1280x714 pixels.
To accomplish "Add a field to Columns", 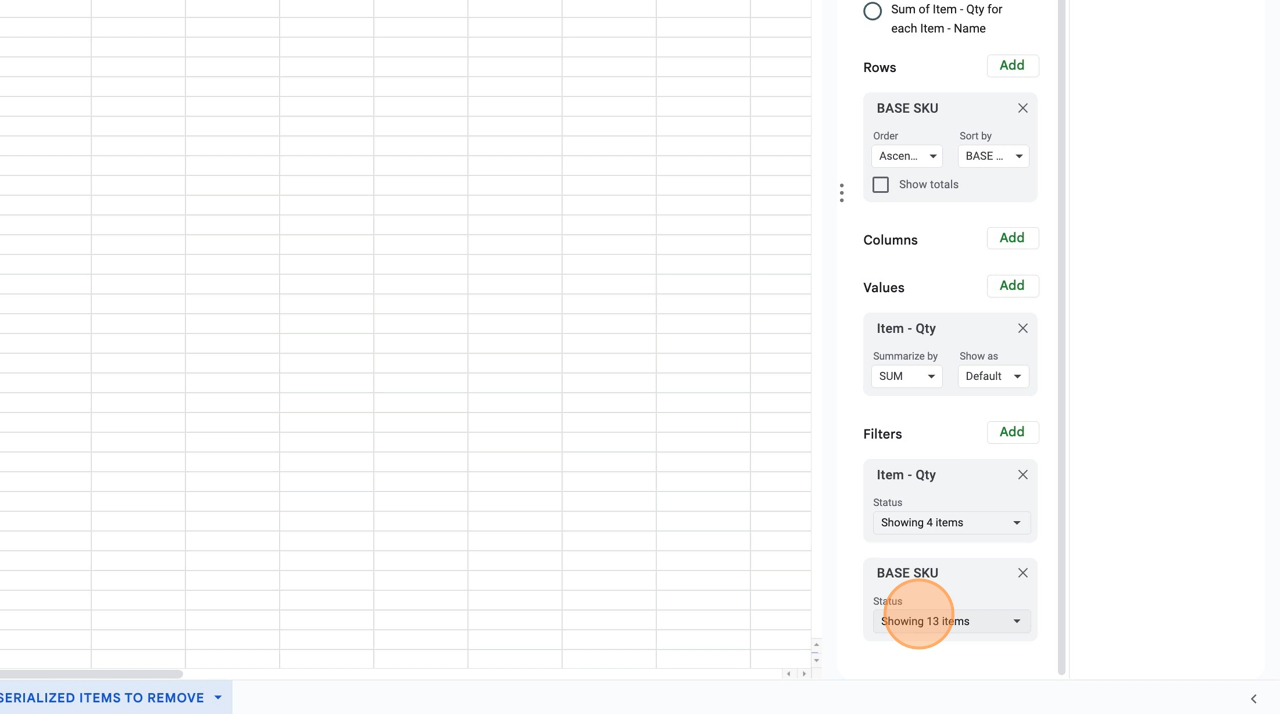I will coord(1011,238).
